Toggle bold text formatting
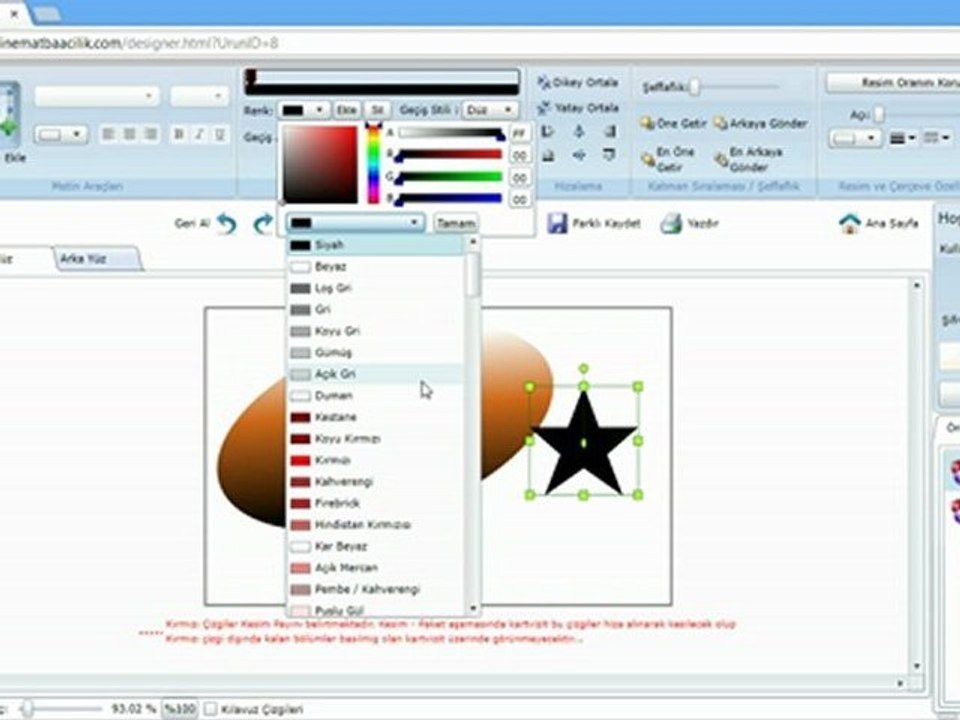 [179, 133]
